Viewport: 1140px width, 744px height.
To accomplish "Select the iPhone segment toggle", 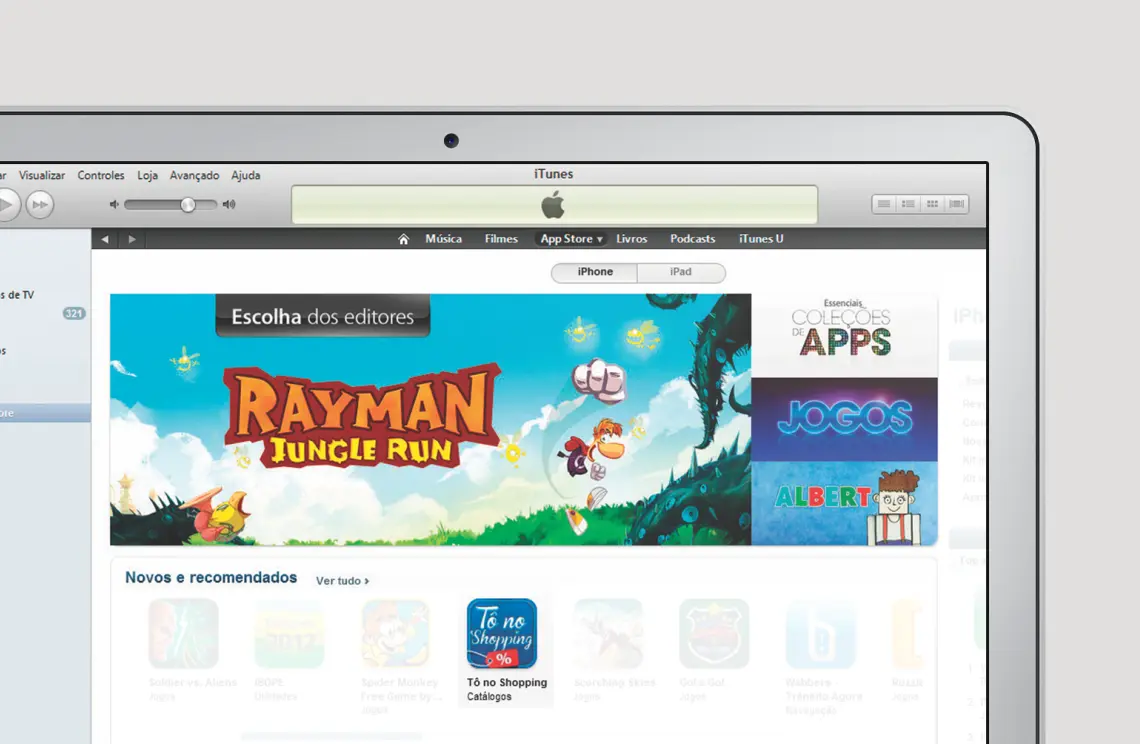I will coord(595,272).
